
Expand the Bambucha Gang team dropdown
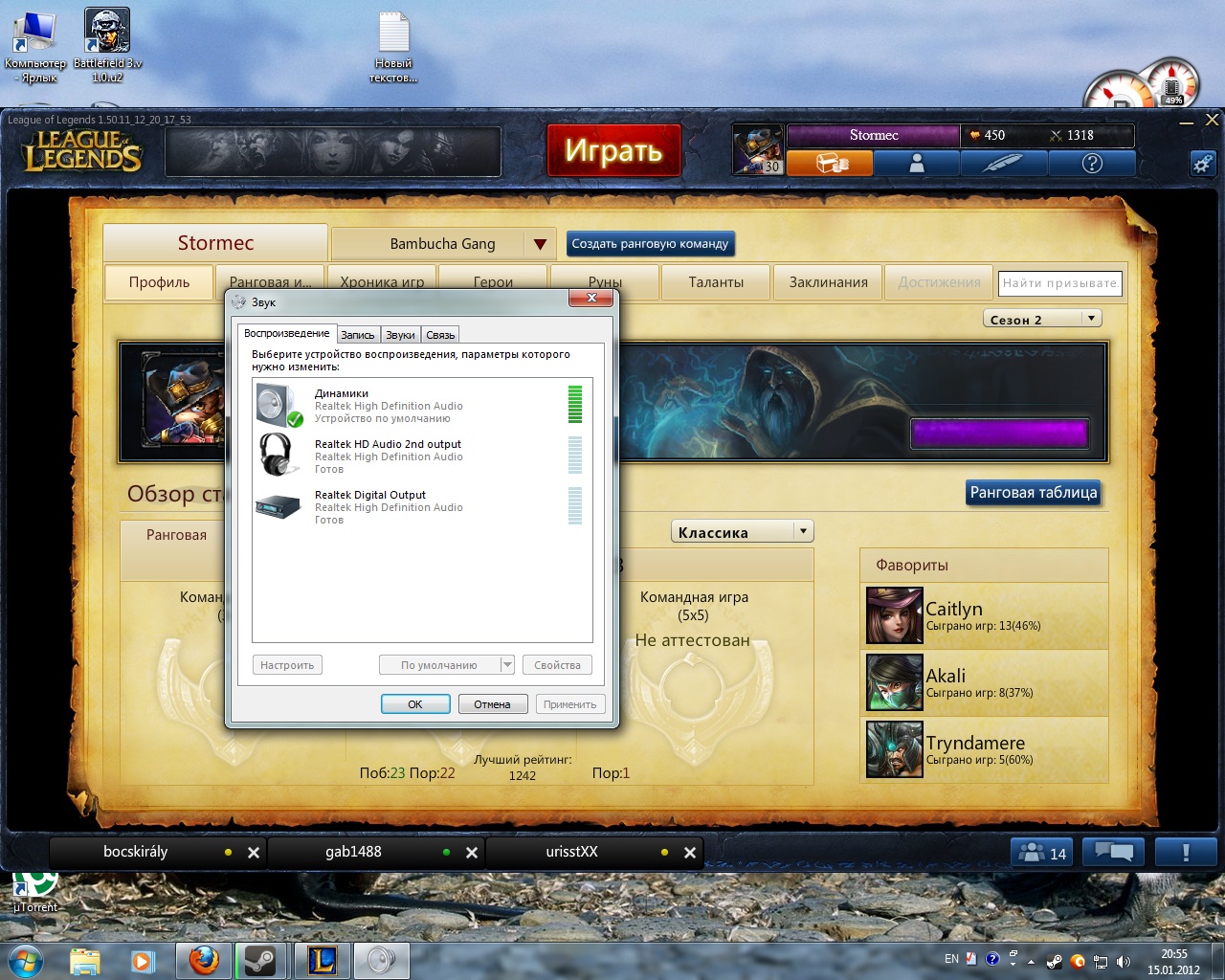pos(540,244)
